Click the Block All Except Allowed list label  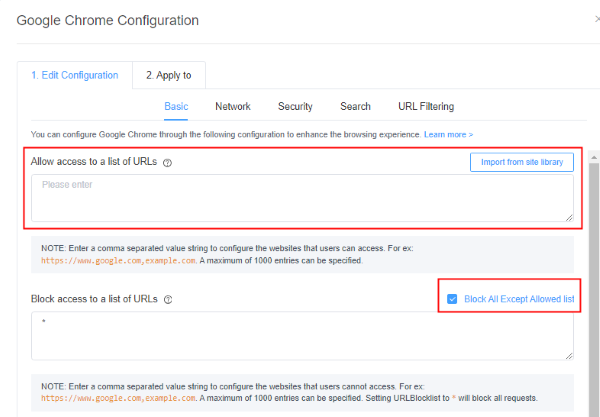pos(519,299)
